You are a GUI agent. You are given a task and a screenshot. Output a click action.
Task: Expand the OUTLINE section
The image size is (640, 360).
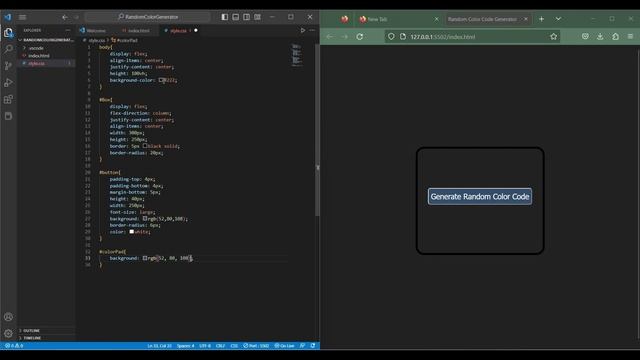(x=46, y=331)
